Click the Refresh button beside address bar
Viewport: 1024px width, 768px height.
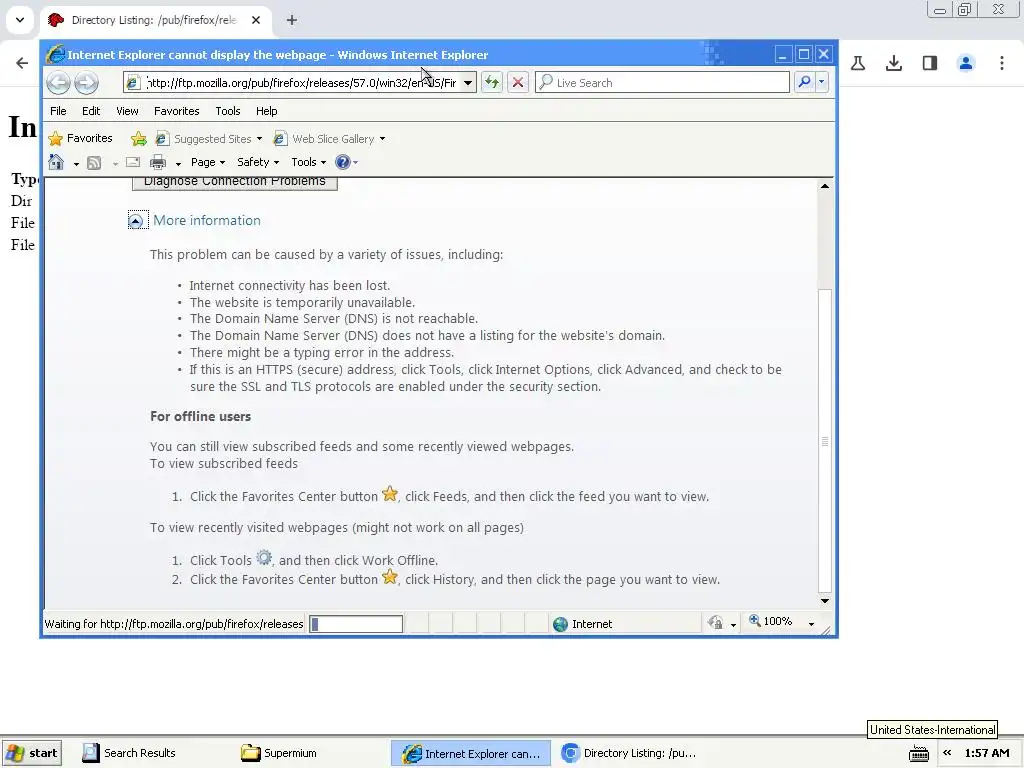point(492,83)
